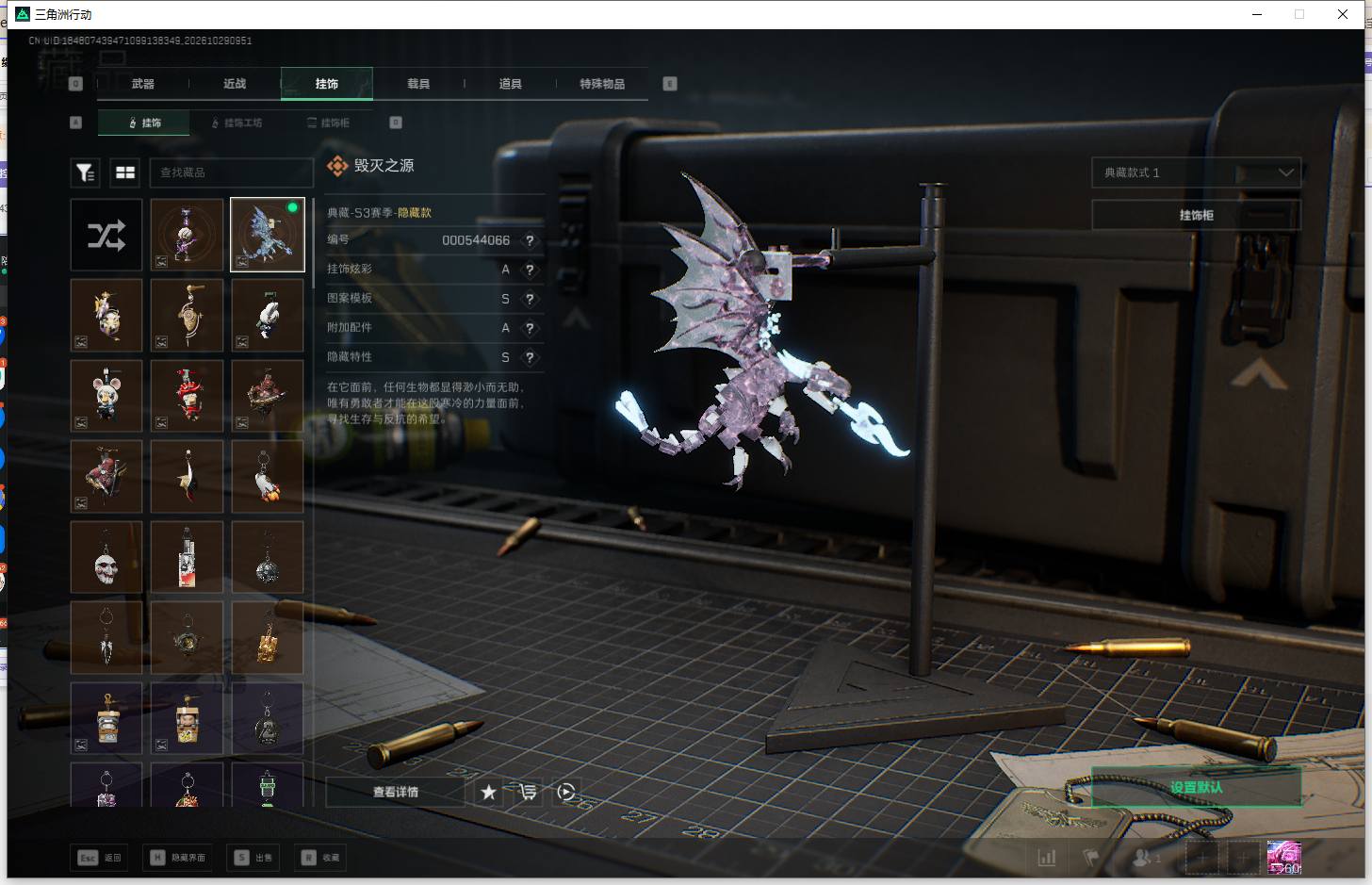Viewport: 1372px width, 885px height.
Task: Switch the grid layout view icon
Action: click(x=124, y=172)
